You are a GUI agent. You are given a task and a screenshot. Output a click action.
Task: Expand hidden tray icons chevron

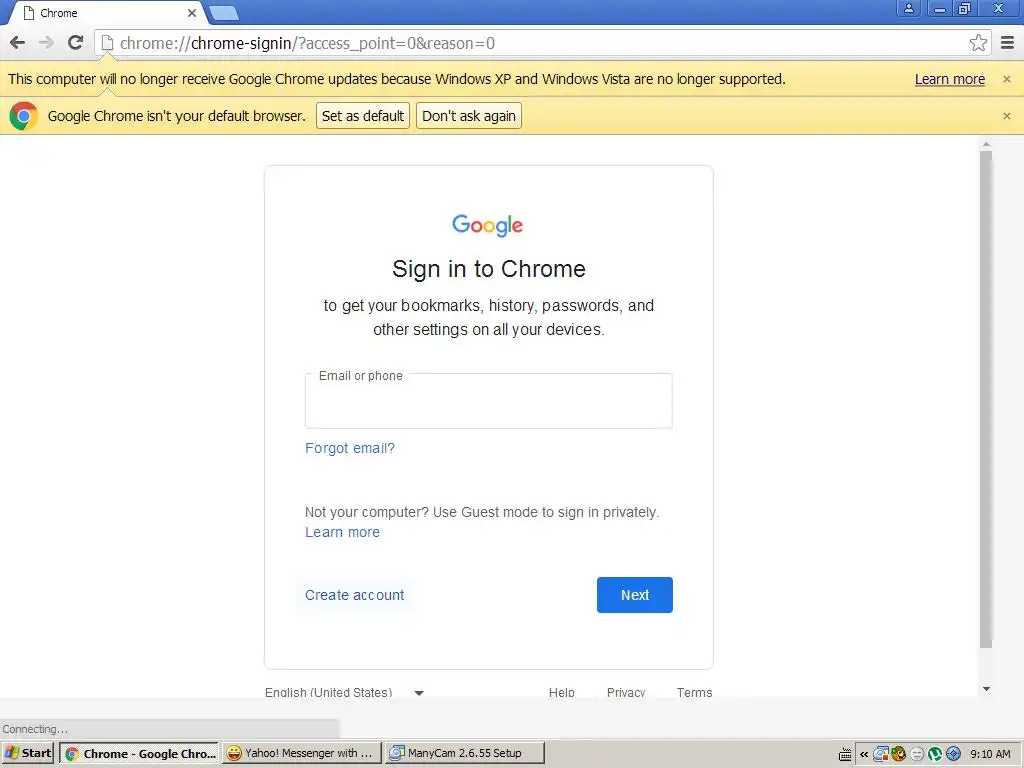864,754
